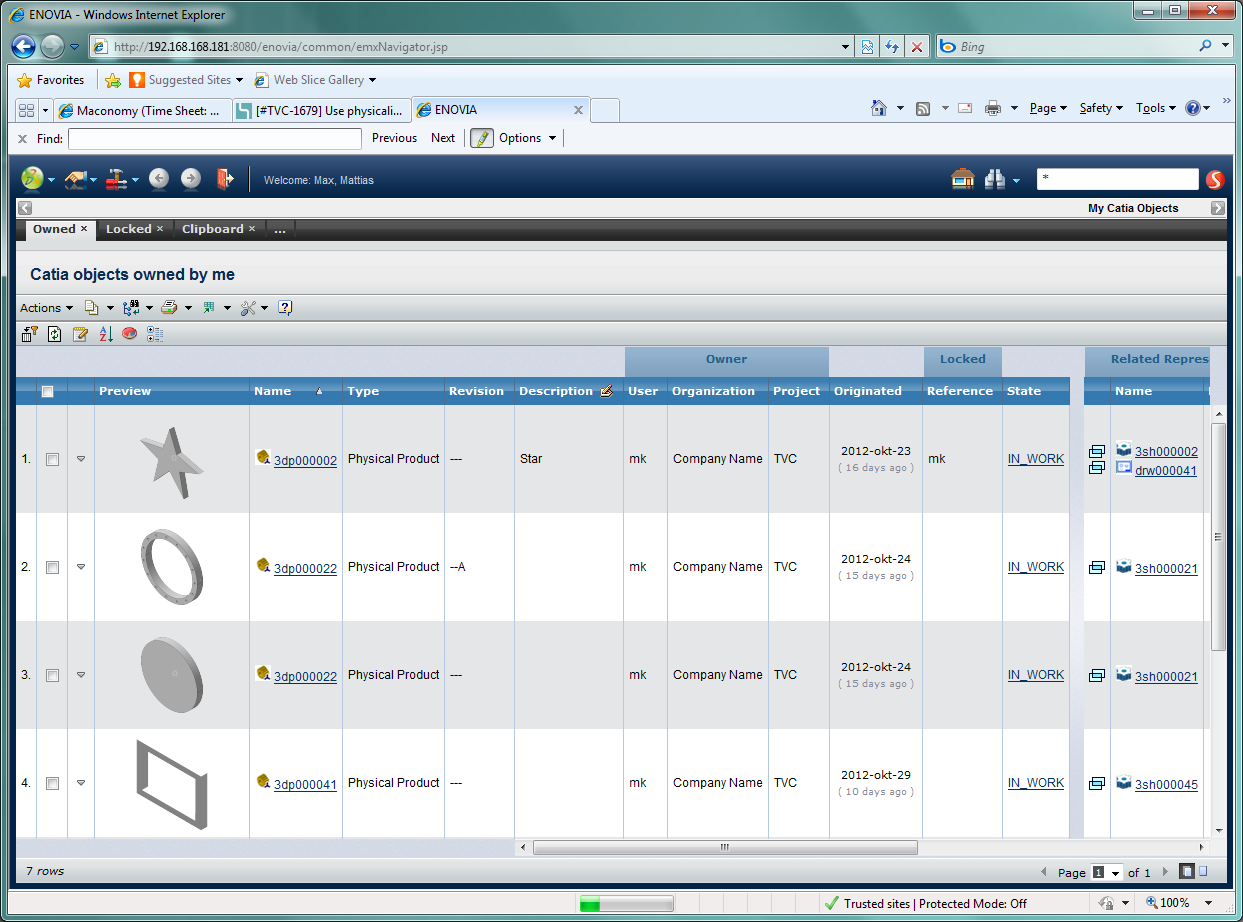This screenshot has height=922, width=1243.
Task: Open the pie chart icon
Action: (x=130, y=334)
